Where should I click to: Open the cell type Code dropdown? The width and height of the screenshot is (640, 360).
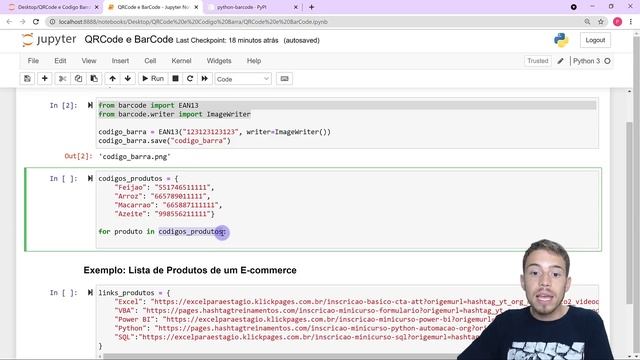click(x=243, y=79)
